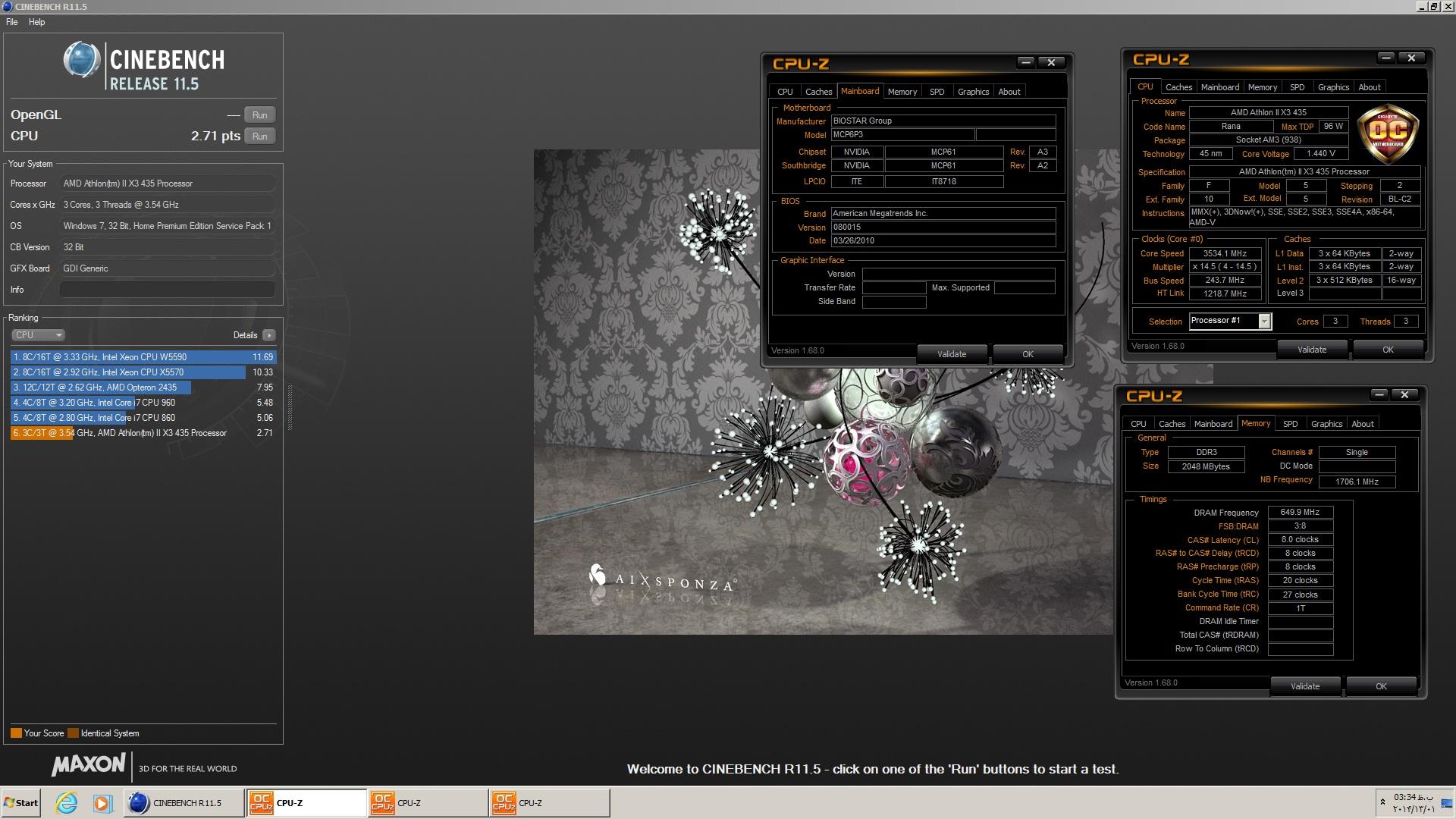Select the SPD tab in Memory window
Image resolution: width=1456 pixels, height=819 pixels.
(x=1290, y=424)
